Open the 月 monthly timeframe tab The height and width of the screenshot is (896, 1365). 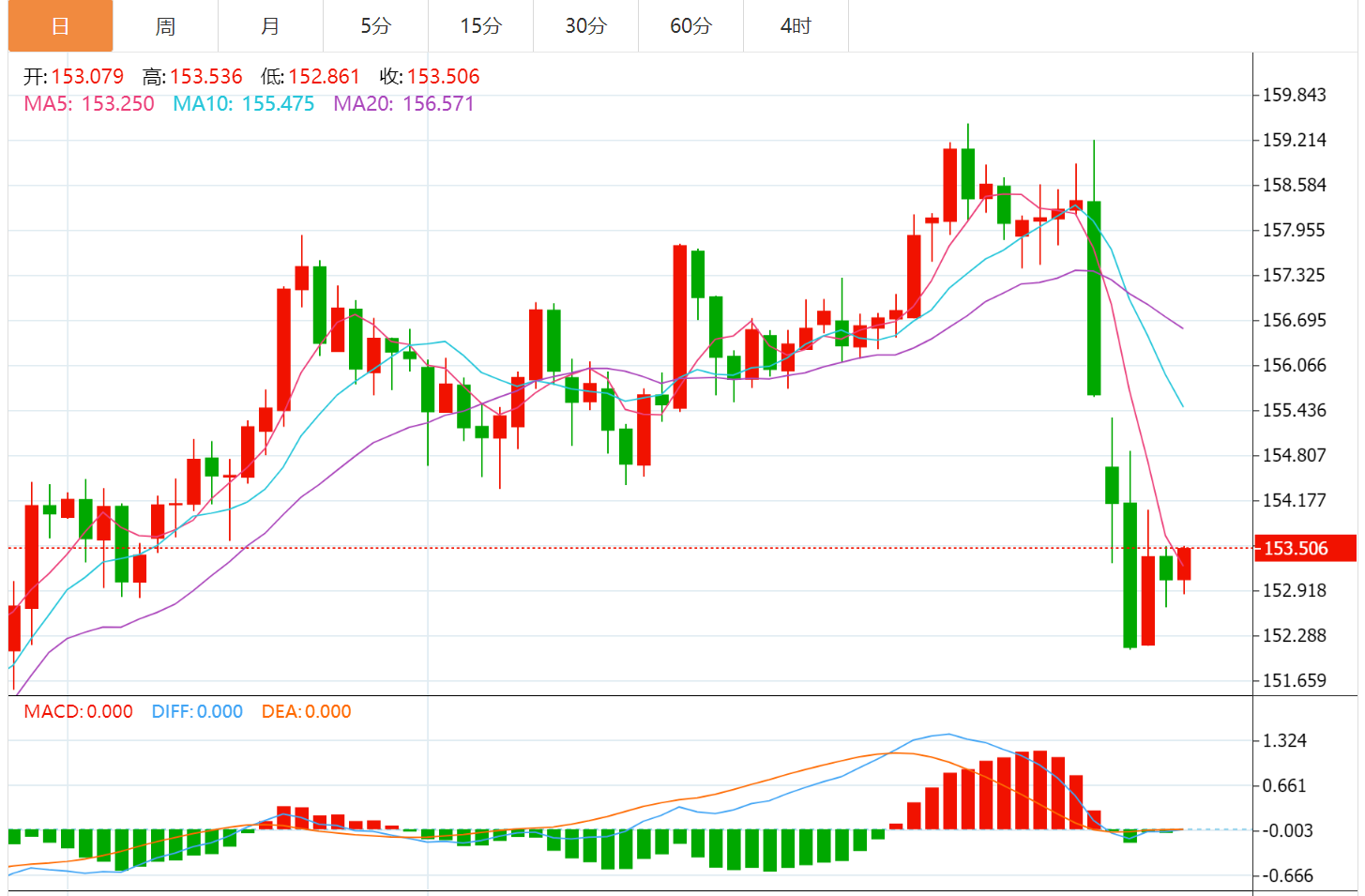[270, 26]
